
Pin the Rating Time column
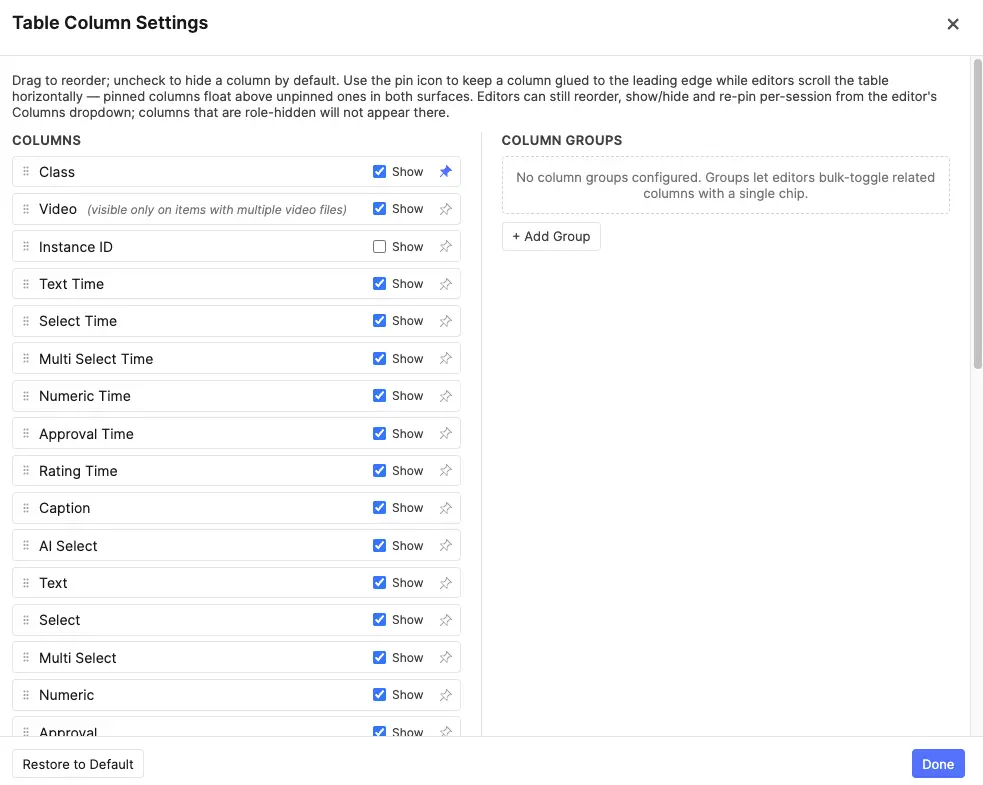(446, 470)
